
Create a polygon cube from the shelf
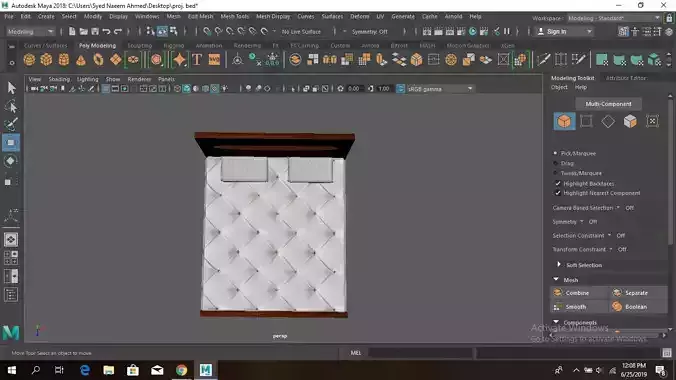(x=46, y=60)
